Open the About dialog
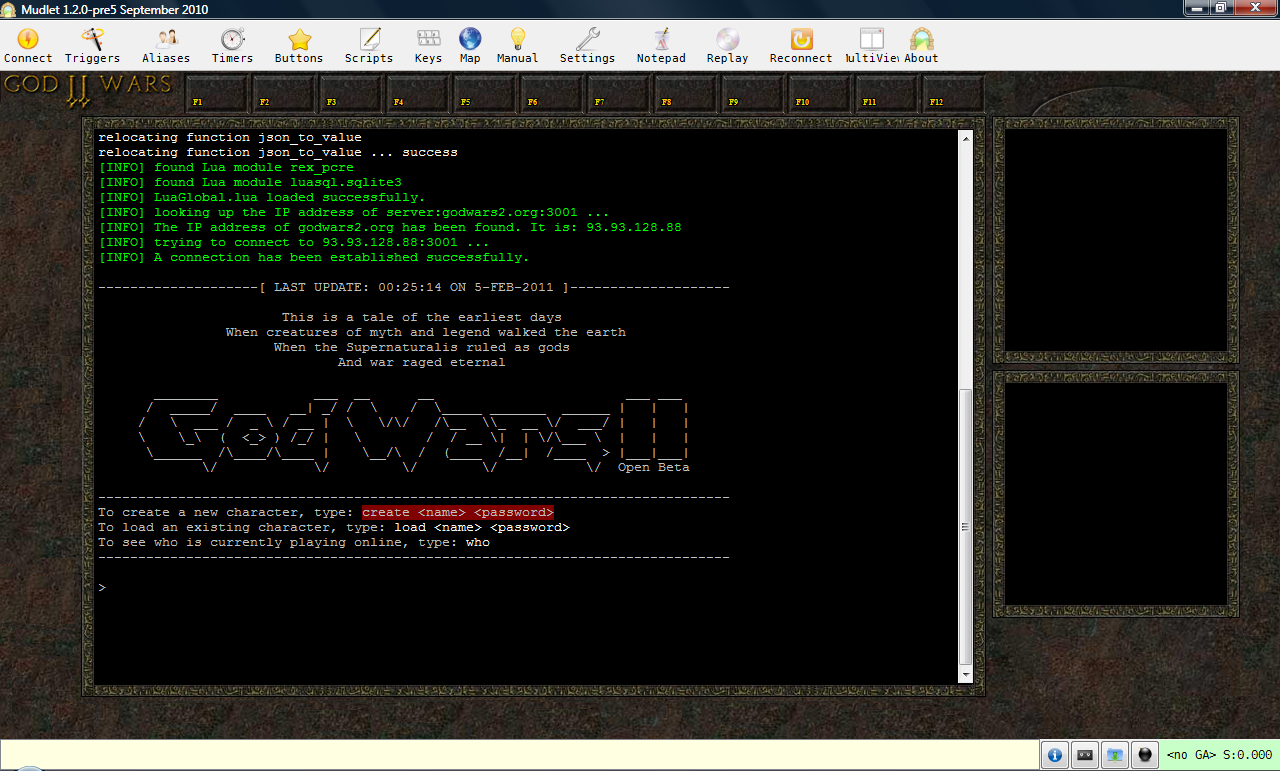The width and height of the screenshot is (1280, 771). [921, 46]
